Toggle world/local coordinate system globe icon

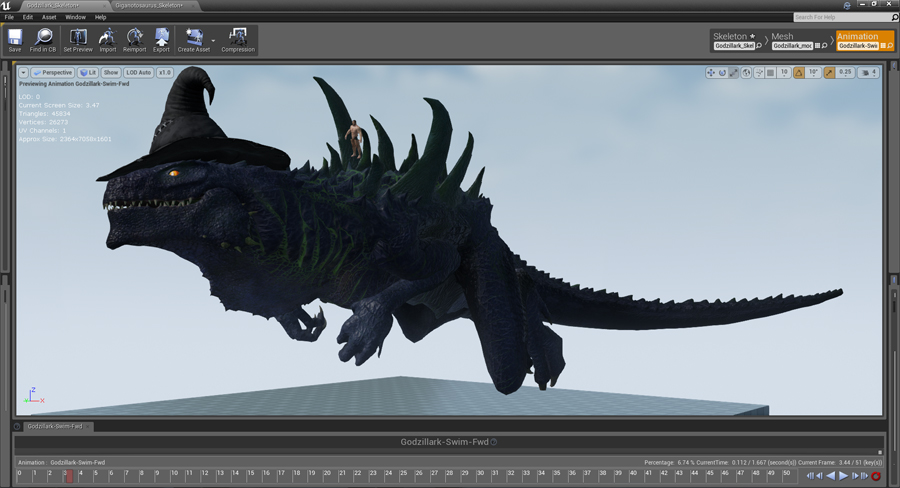746,72
